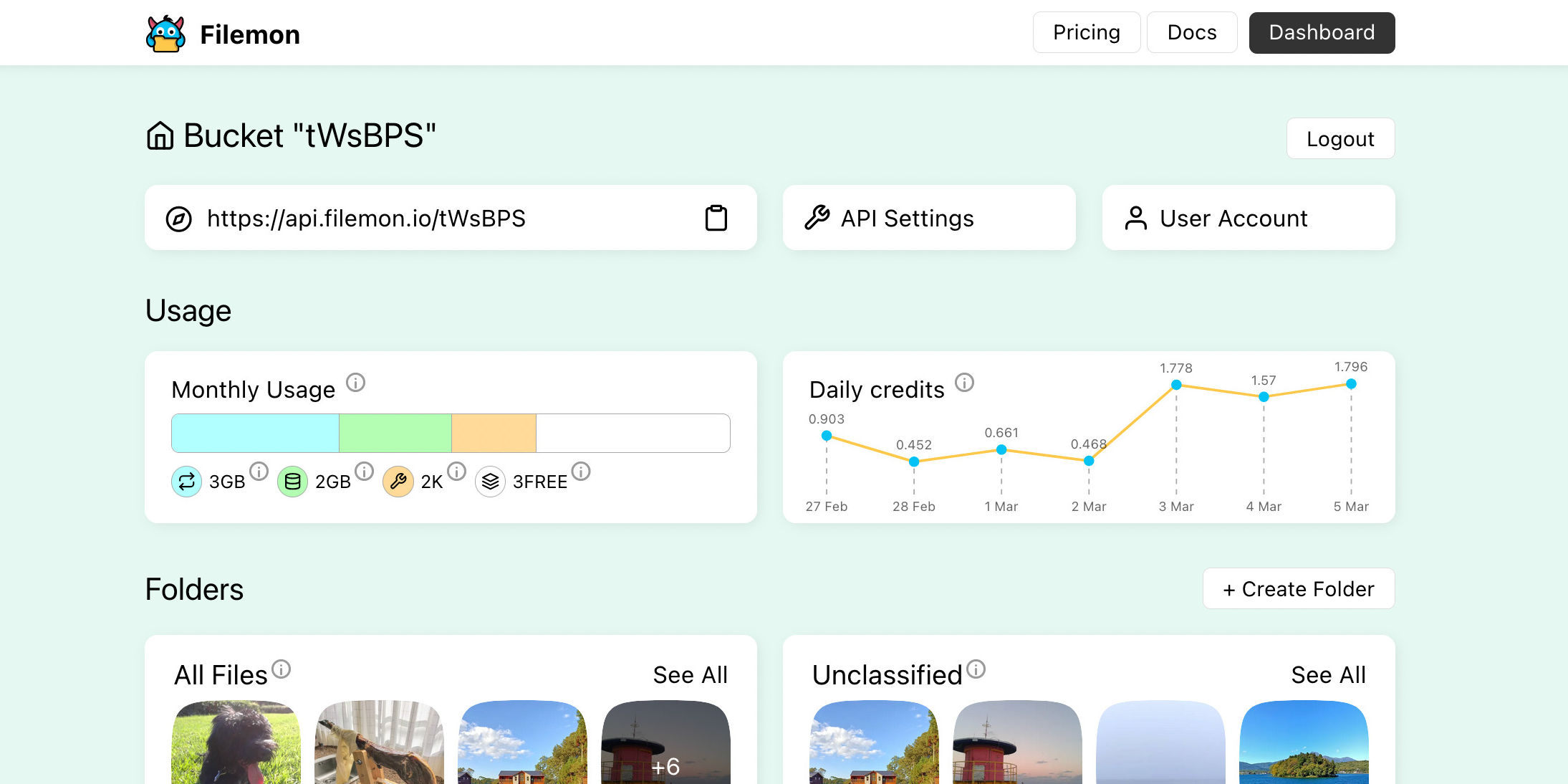Screen dimensions: 1568x784
Task: Click the orange wrench icon by 2K
Action: coord(398,482)
